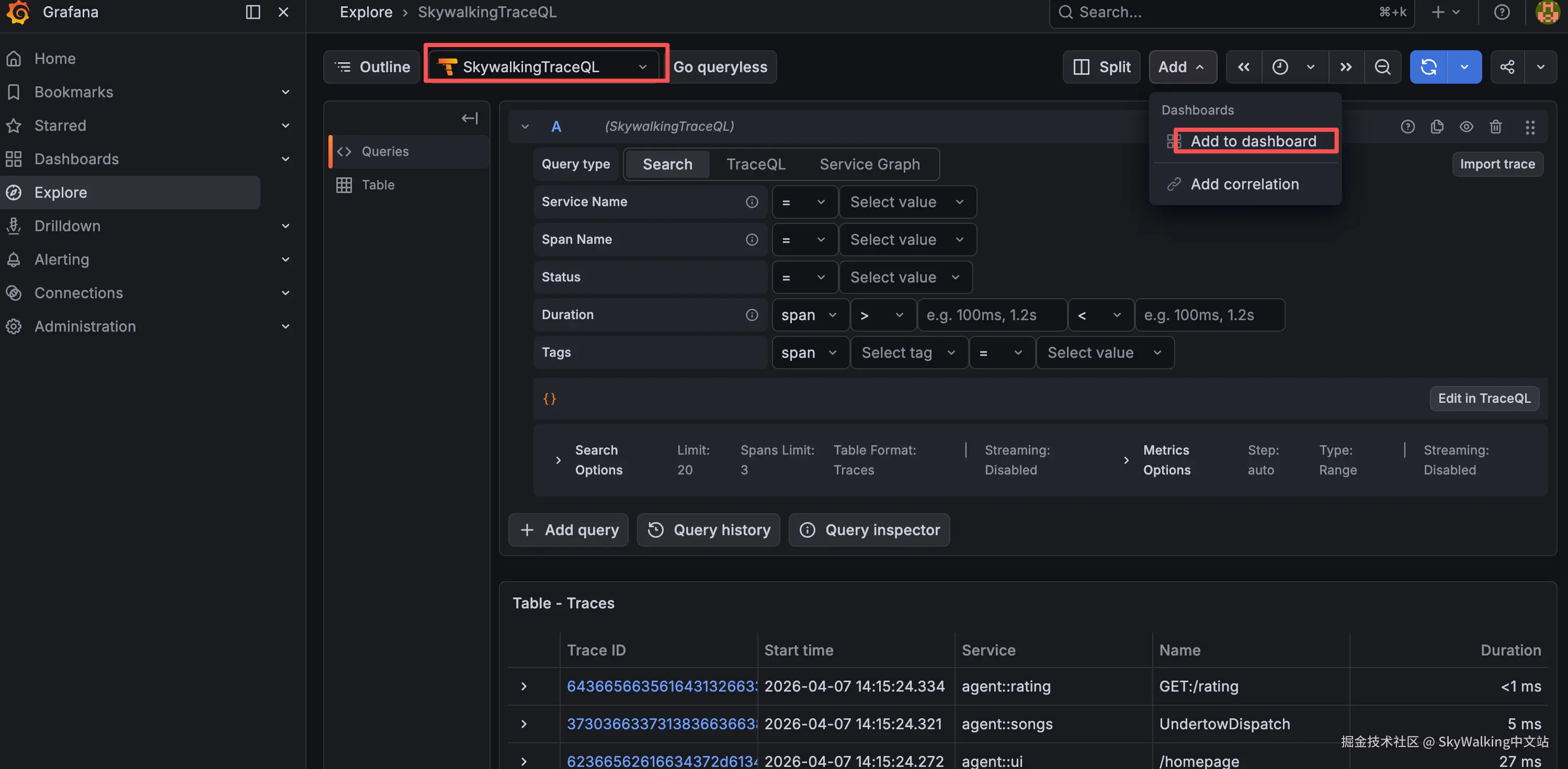1568x769 pixels.
Task: Click the refresh query icon button
Action: coord(1428,67)
